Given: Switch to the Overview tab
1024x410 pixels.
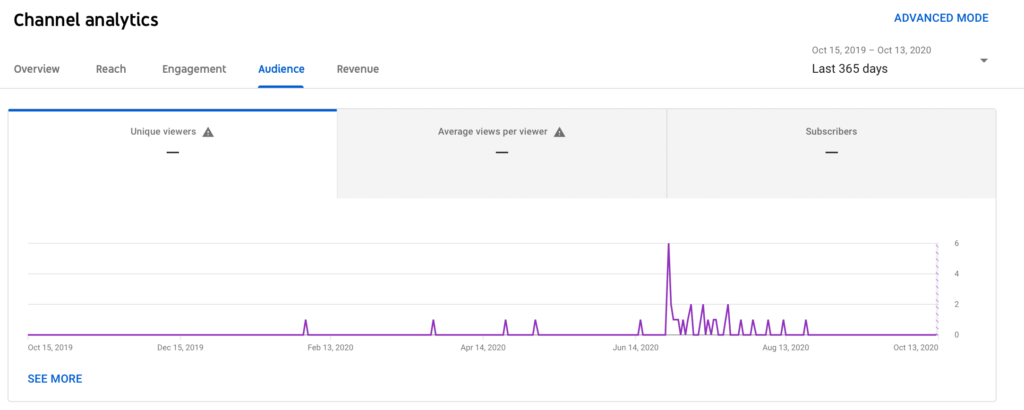Looking at the screenshot, I should pyautogui.click(x=37, y=69).
